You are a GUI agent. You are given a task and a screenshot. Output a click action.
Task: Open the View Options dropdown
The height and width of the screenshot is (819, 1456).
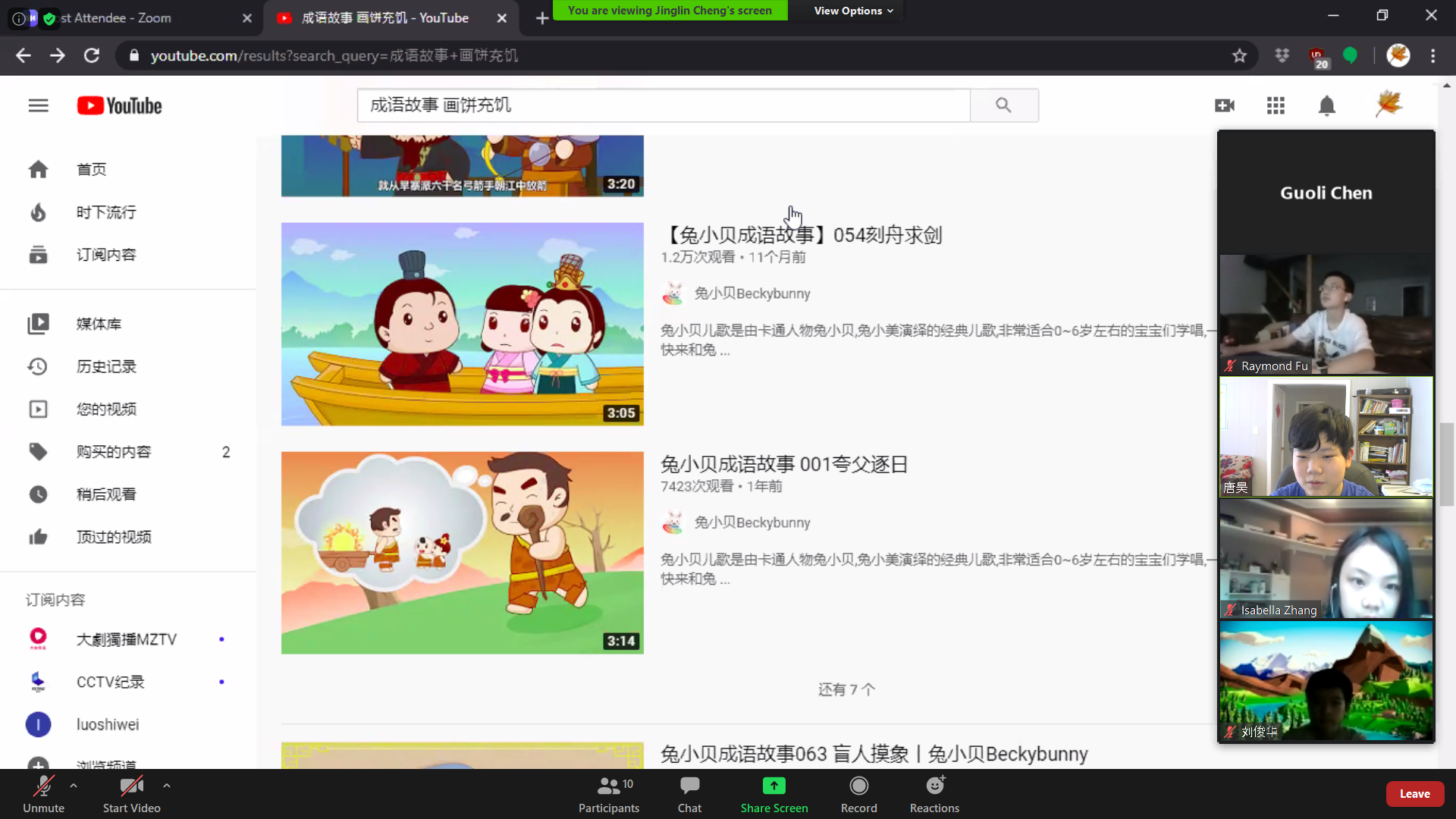(x=853, y=11)
